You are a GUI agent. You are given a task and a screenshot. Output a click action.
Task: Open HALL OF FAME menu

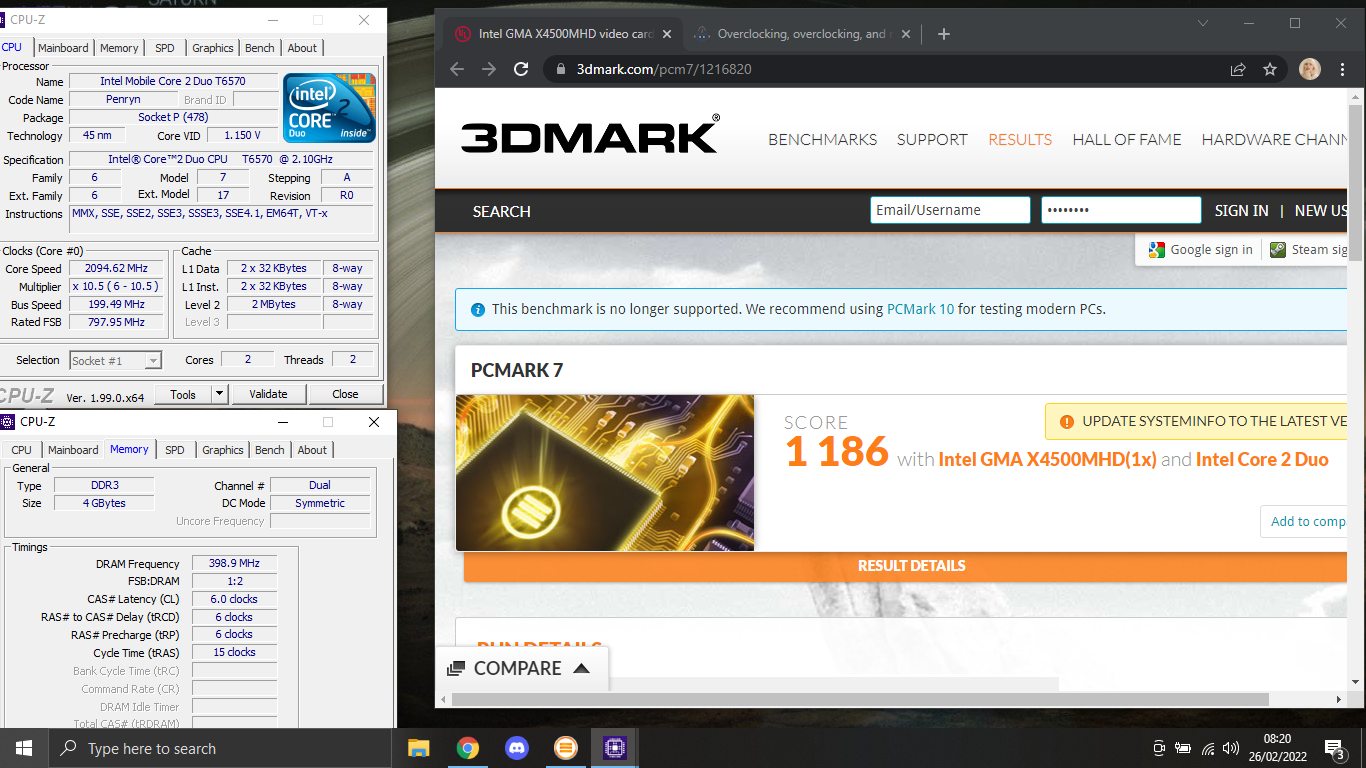coord(1127,140)
